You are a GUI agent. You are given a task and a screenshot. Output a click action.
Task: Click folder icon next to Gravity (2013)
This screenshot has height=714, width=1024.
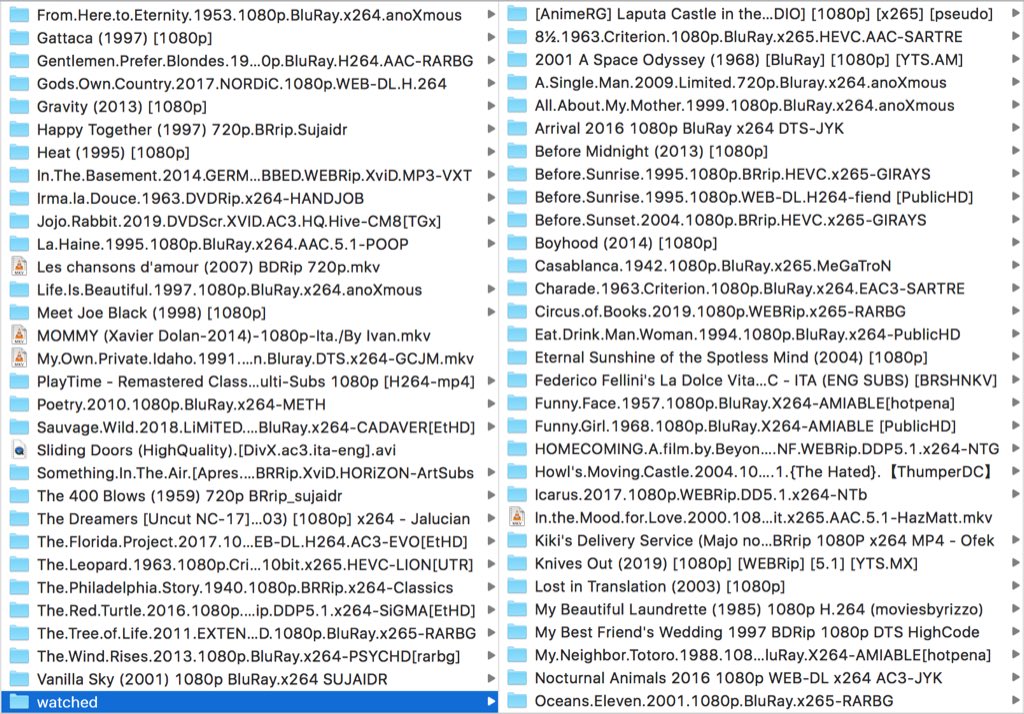pos(20,106)
